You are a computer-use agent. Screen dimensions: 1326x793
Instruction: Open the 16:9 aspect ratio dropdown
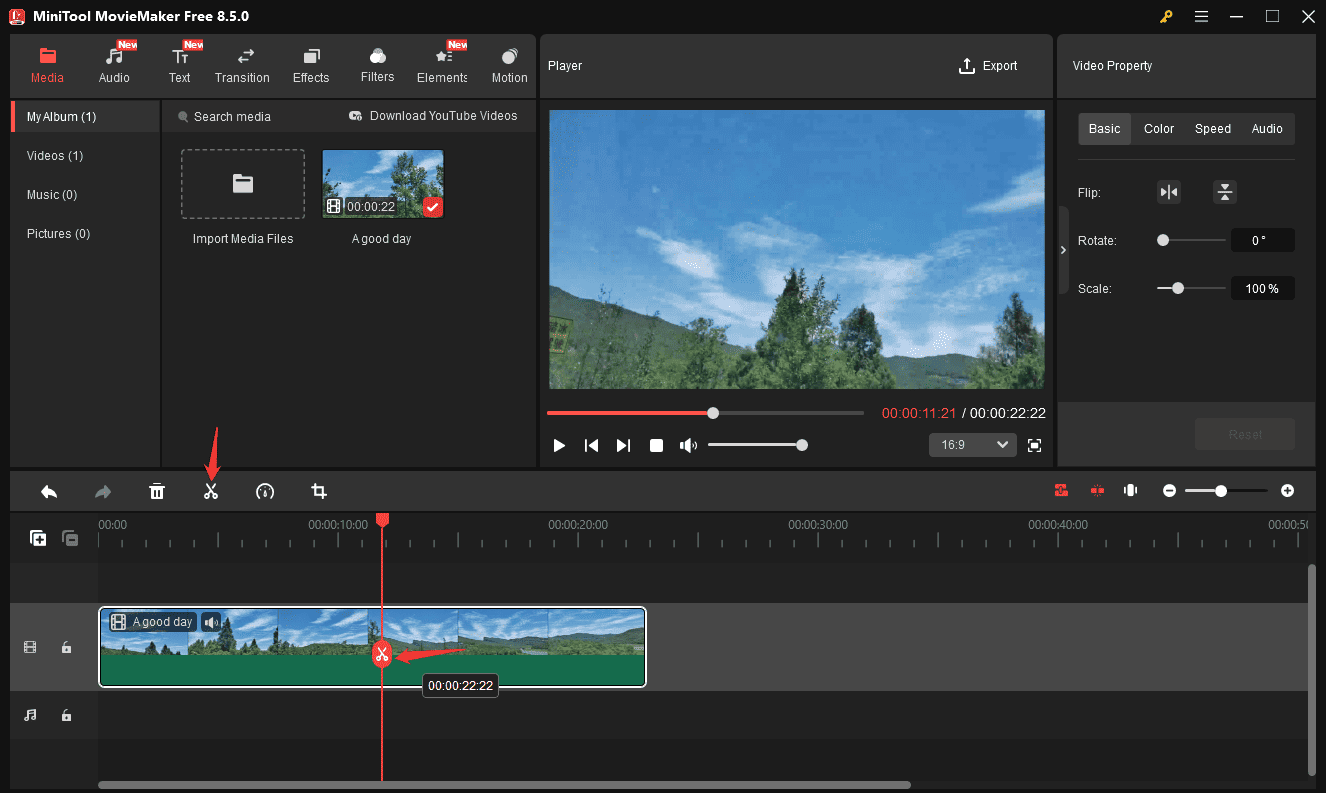(972, 444)
